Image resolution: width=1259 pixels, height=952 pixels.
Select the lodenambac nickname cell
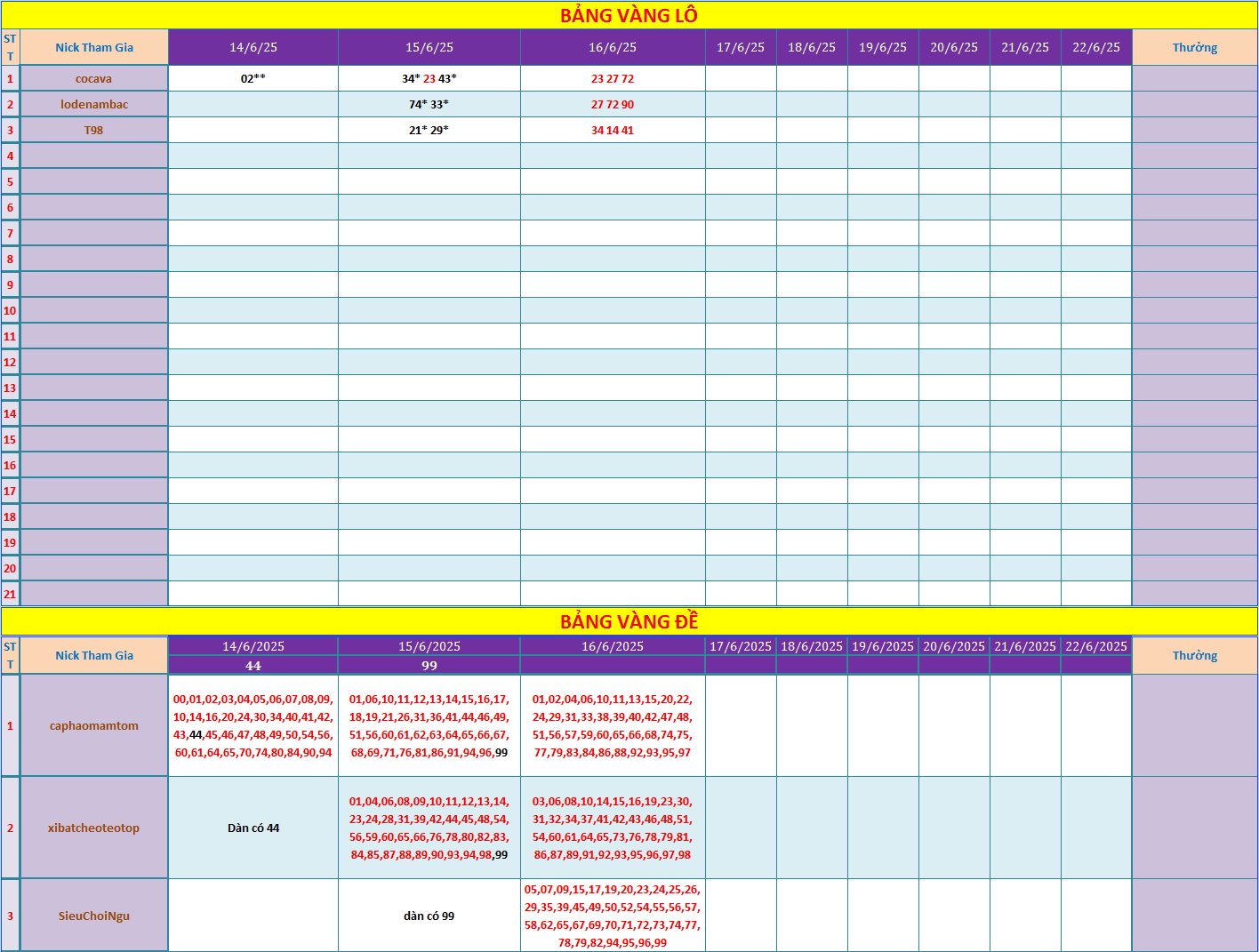[94, 104]
